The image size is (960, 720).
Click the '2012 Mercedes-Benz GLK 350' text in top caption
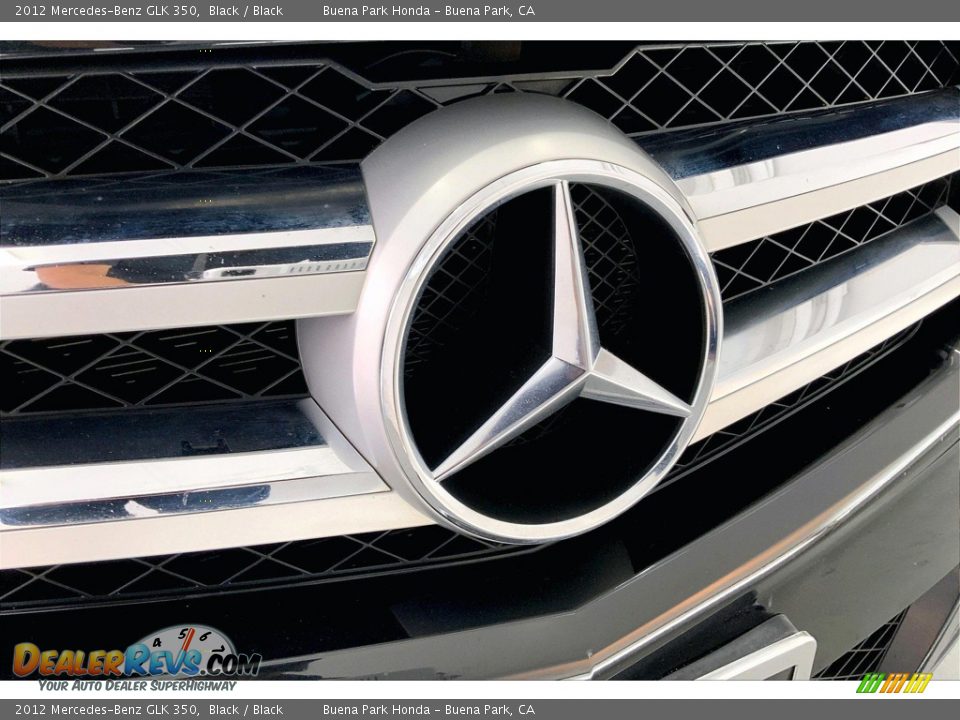tap(107, 10)
